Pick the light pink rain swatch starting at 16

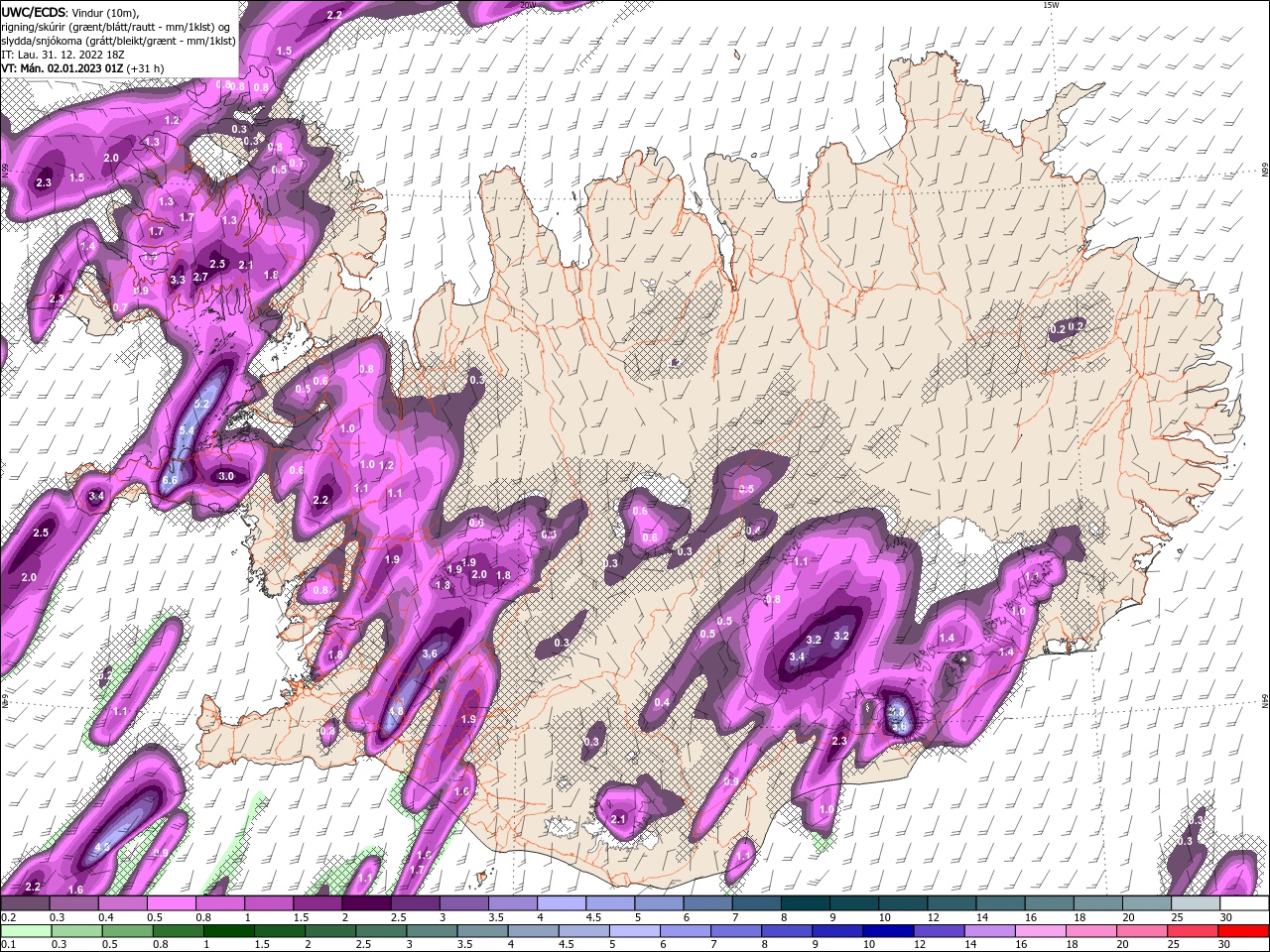[x=1041, y=931]
